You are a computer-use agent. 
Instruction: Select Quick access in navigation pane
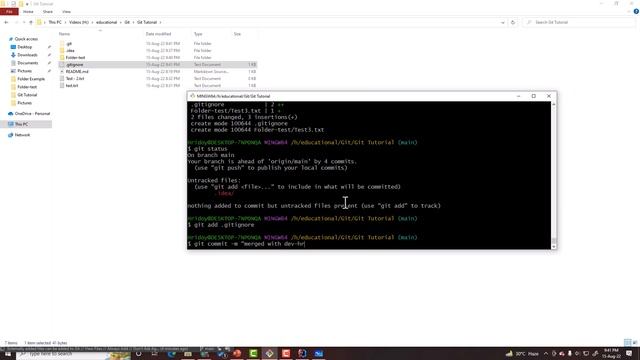coord(26,39)
